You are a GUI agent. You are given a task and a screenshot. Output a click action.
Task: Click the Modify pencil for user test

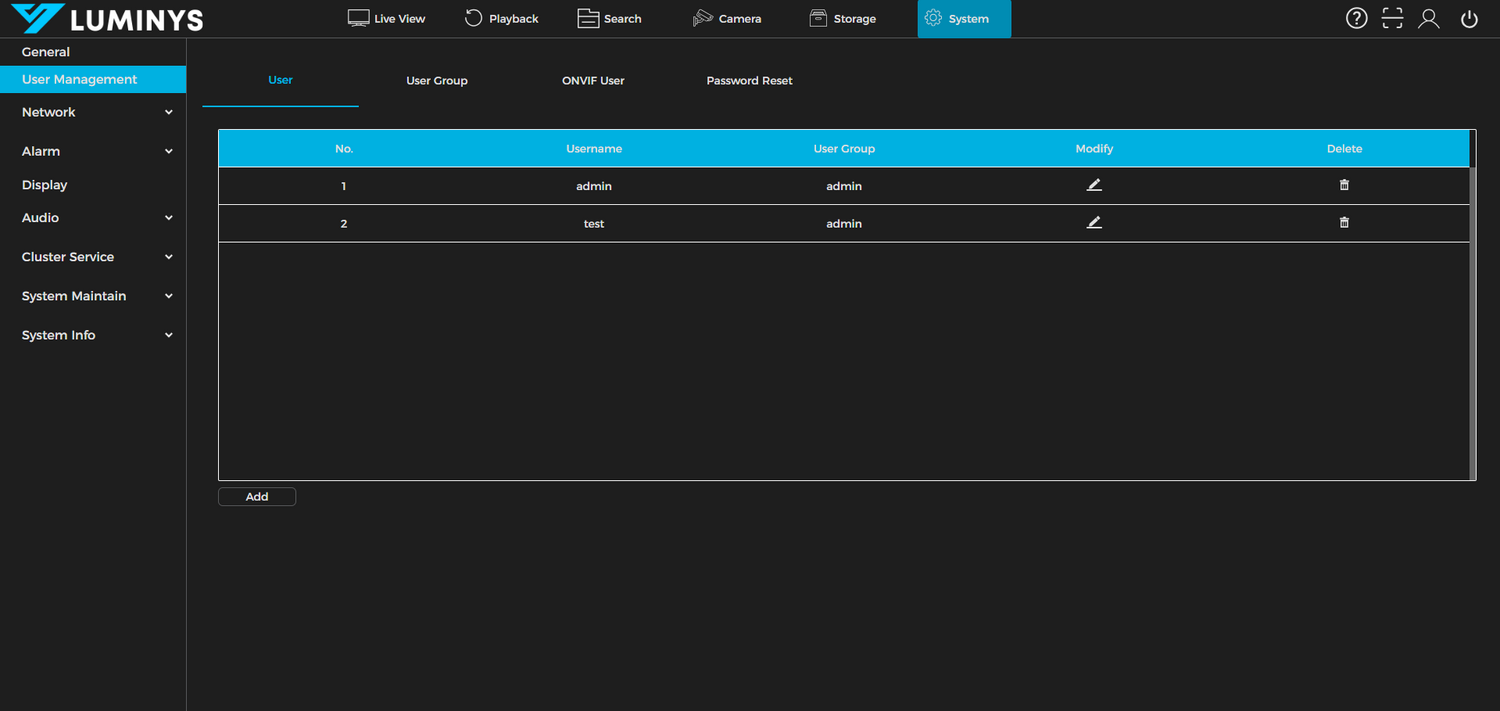[1094, 222]
